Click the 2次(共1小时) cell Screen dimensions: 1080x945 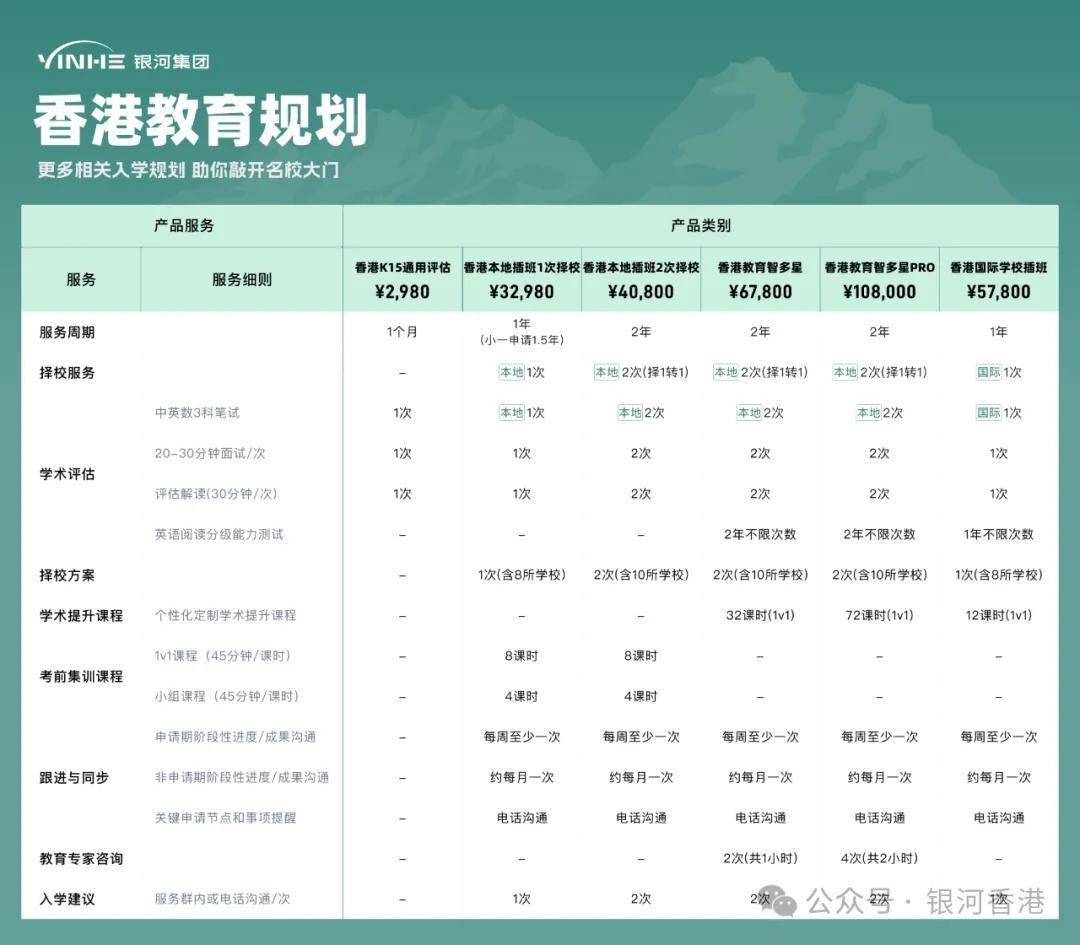pyautogui.click(x=760, y=858)
